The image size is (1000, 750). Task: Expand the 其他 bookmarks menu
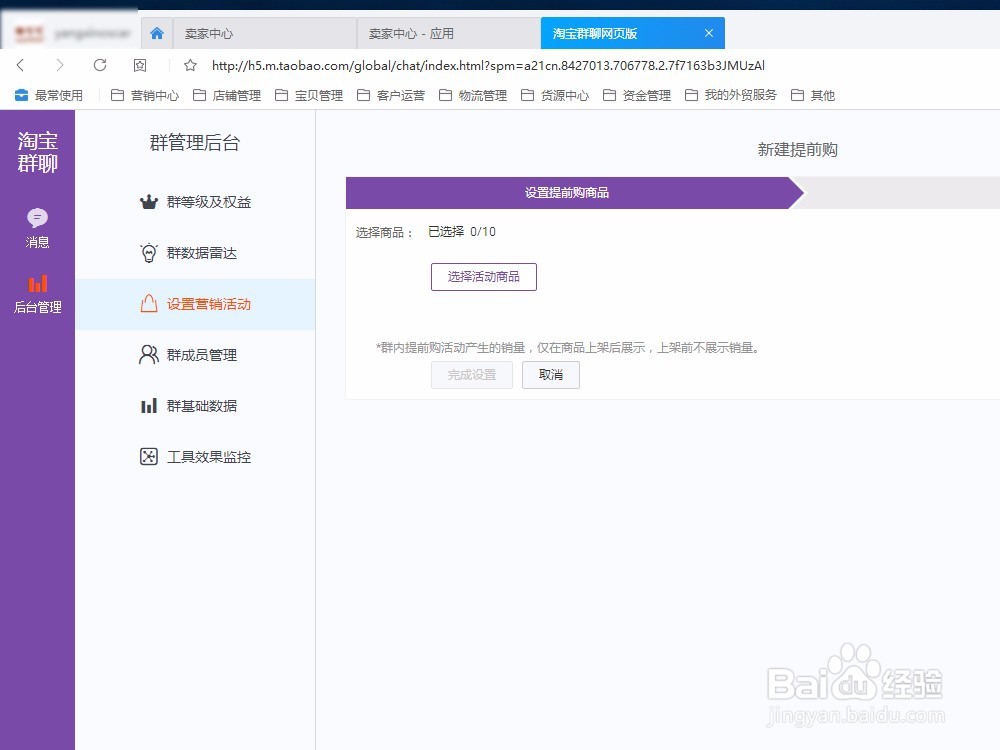[x=821, y=95]
